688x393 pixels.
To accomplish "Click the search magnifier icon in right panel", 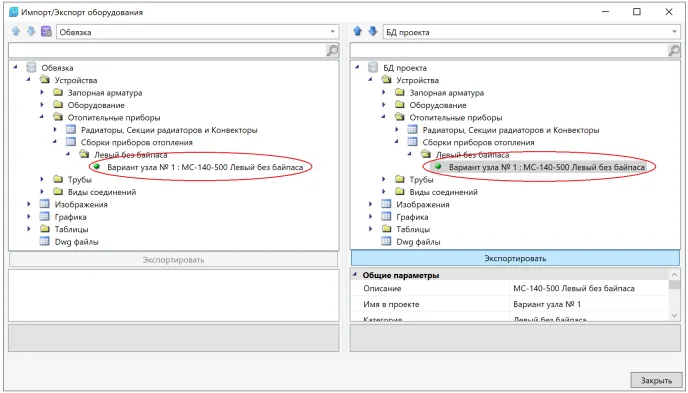I will 674,50.
